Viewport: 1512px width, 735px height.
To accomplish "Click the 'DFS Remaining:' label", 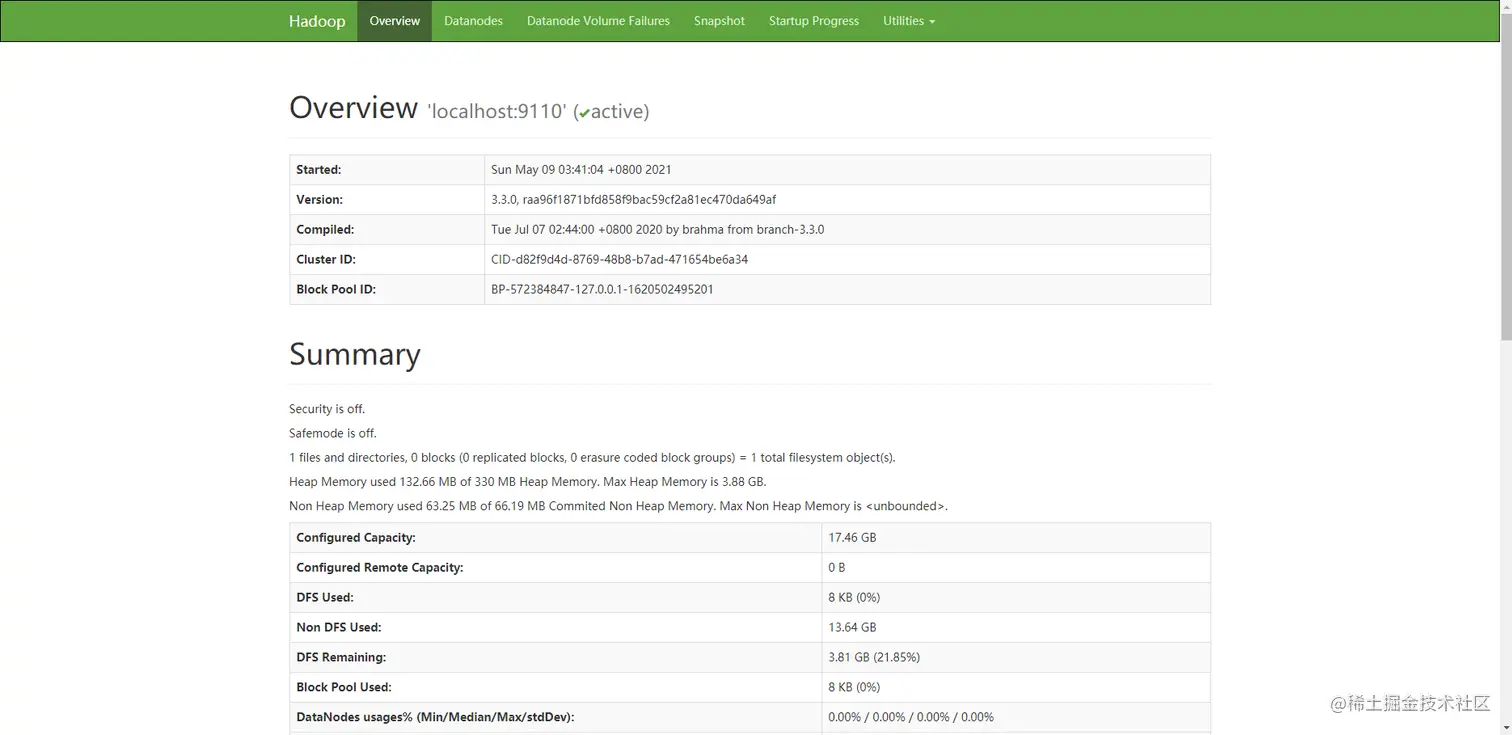I will (341, 658).
